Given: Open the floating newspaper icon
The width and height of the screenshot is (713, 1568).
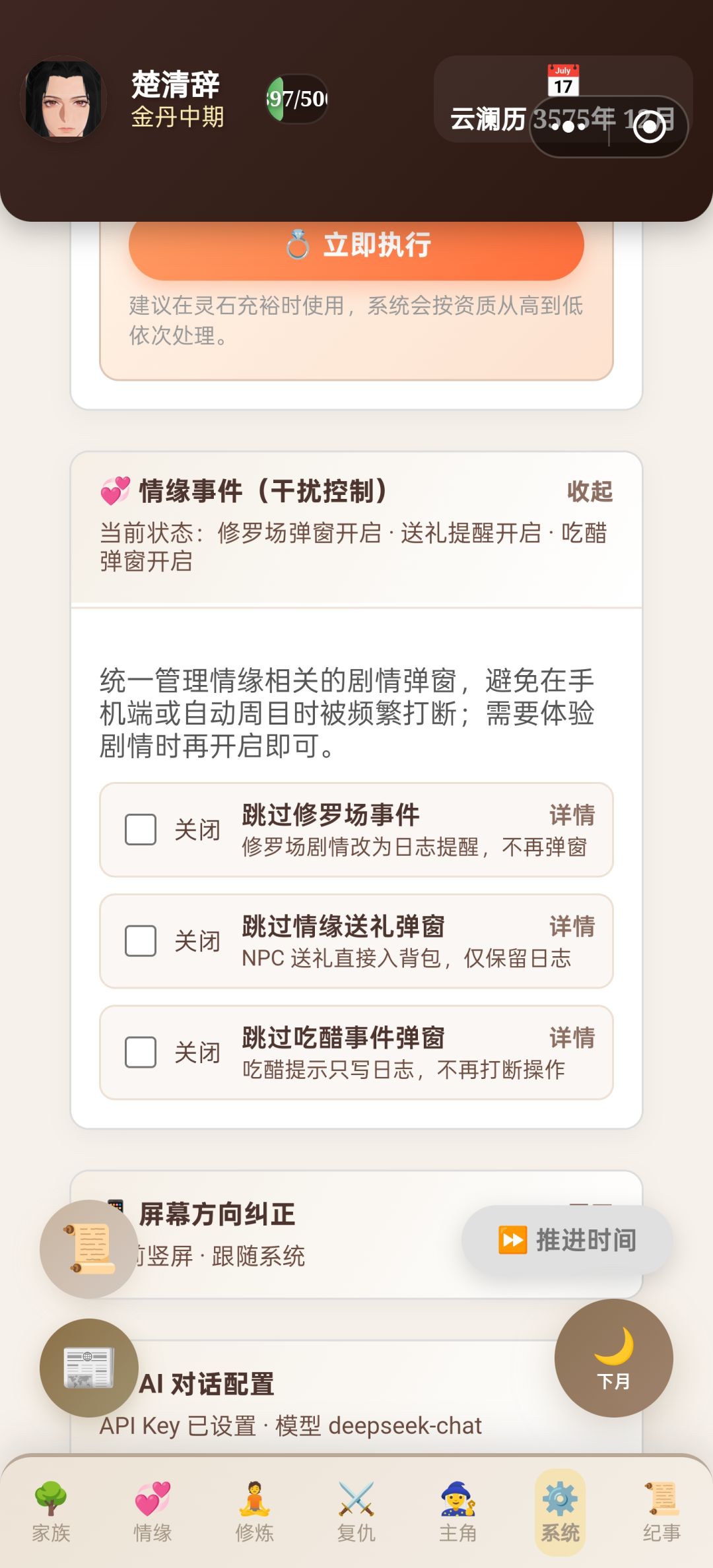Looking at the screenshot, I should 89,1367.
